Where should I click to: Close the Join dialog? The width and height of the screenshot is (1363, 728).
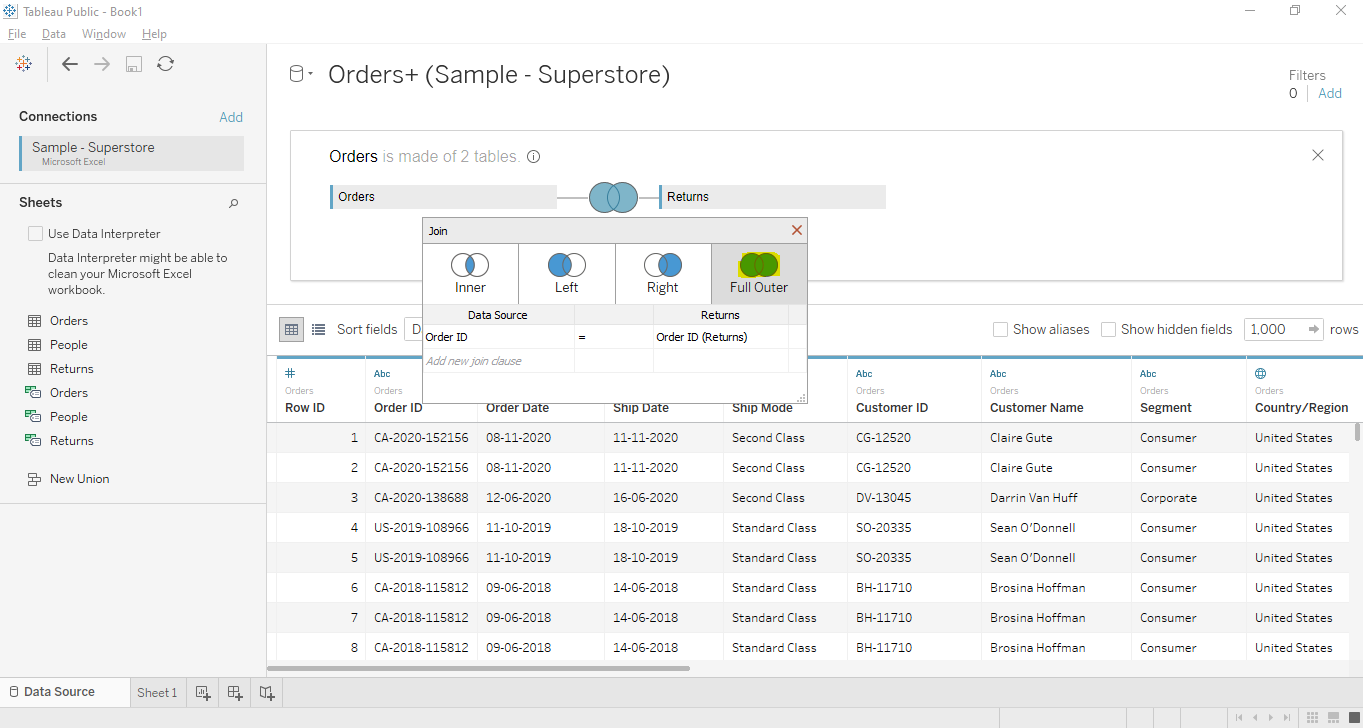[x=797, y=230]
